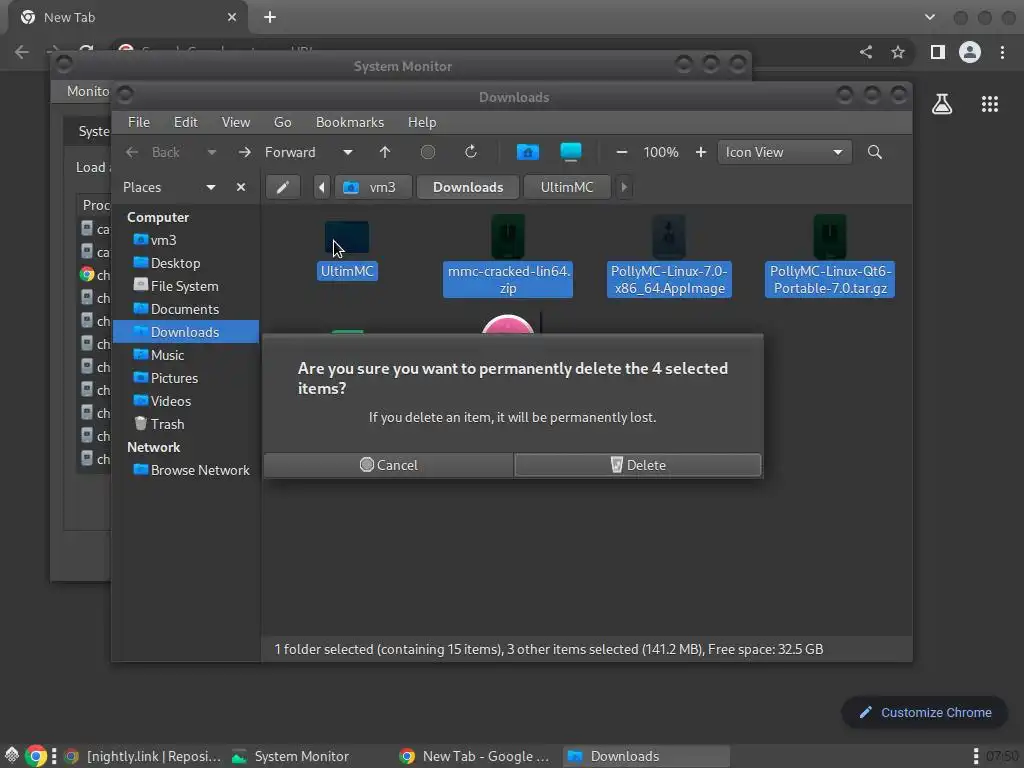Click the stop loading icon
The width and height of the screenshot is (1024, 768).
click(x=428, y=152)
